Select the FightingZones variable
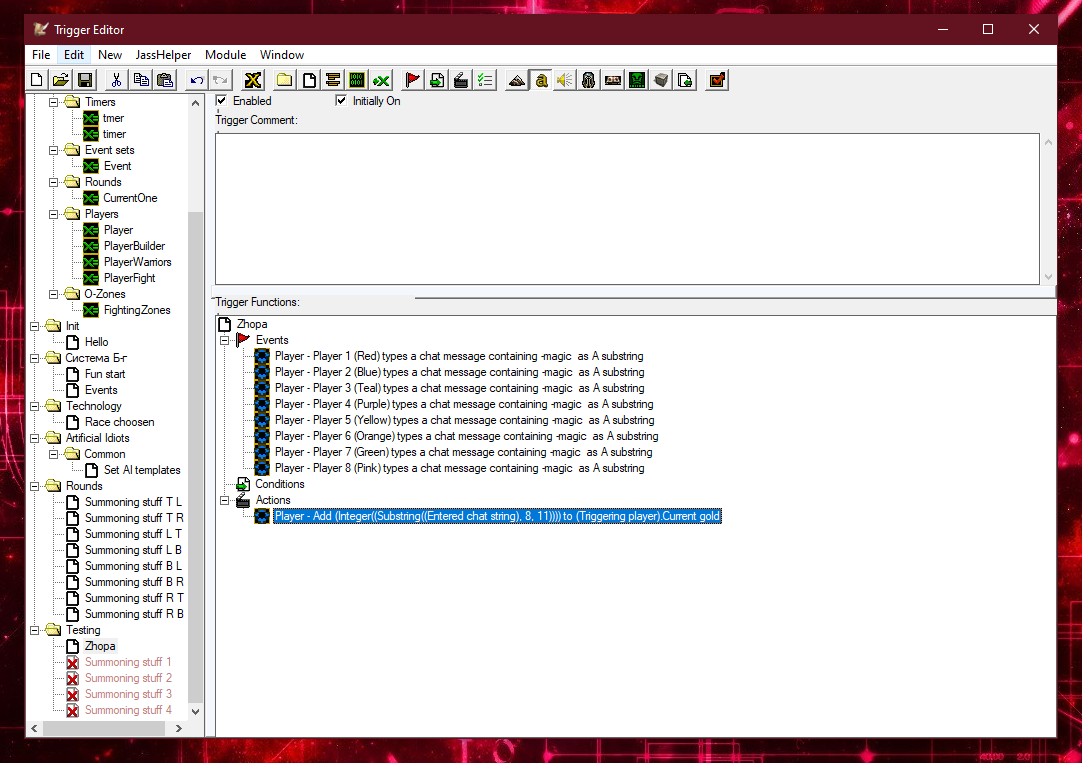 tap(137, 310)
